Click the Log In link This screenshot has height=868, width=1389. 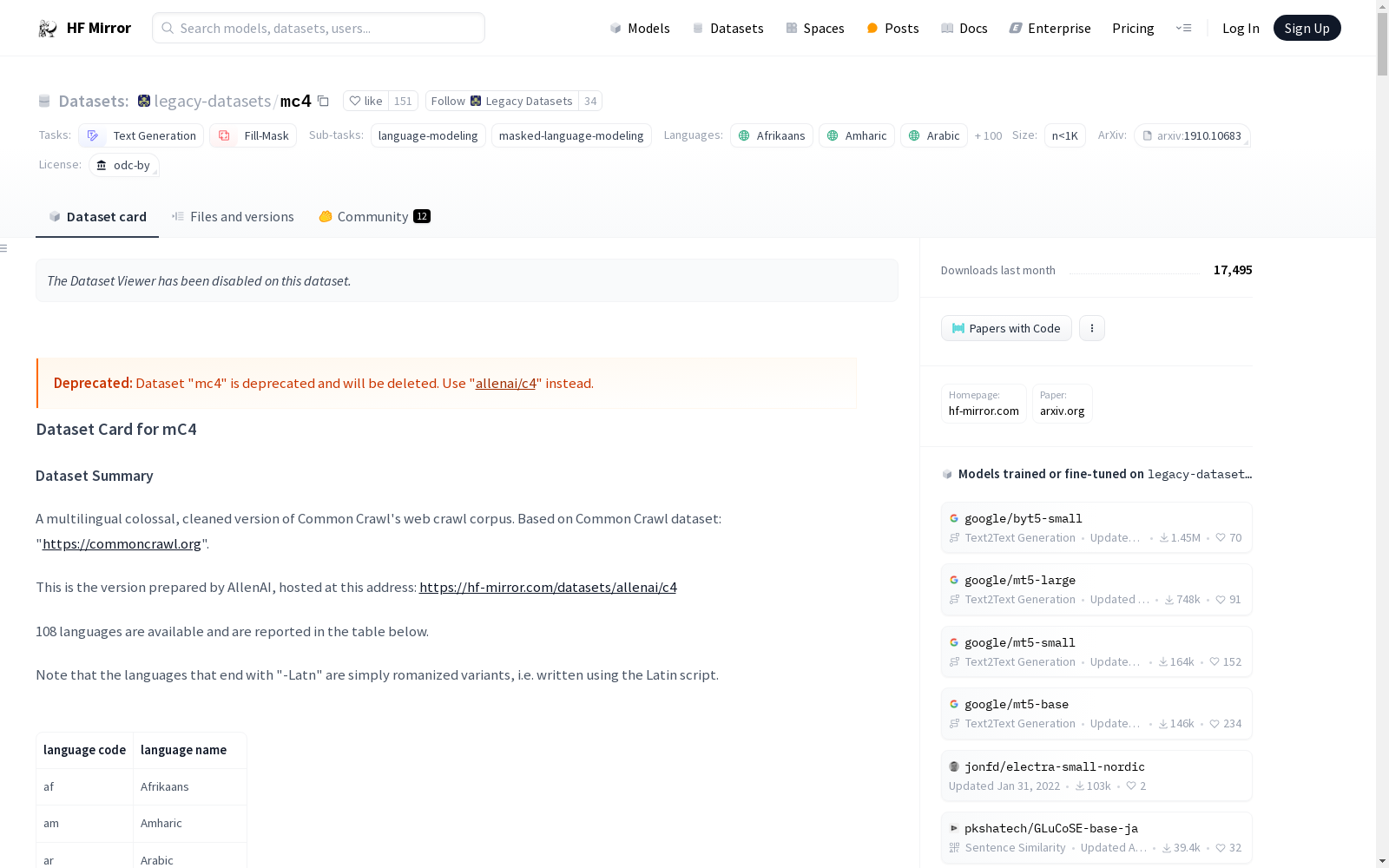click(x=1241, y=28)
